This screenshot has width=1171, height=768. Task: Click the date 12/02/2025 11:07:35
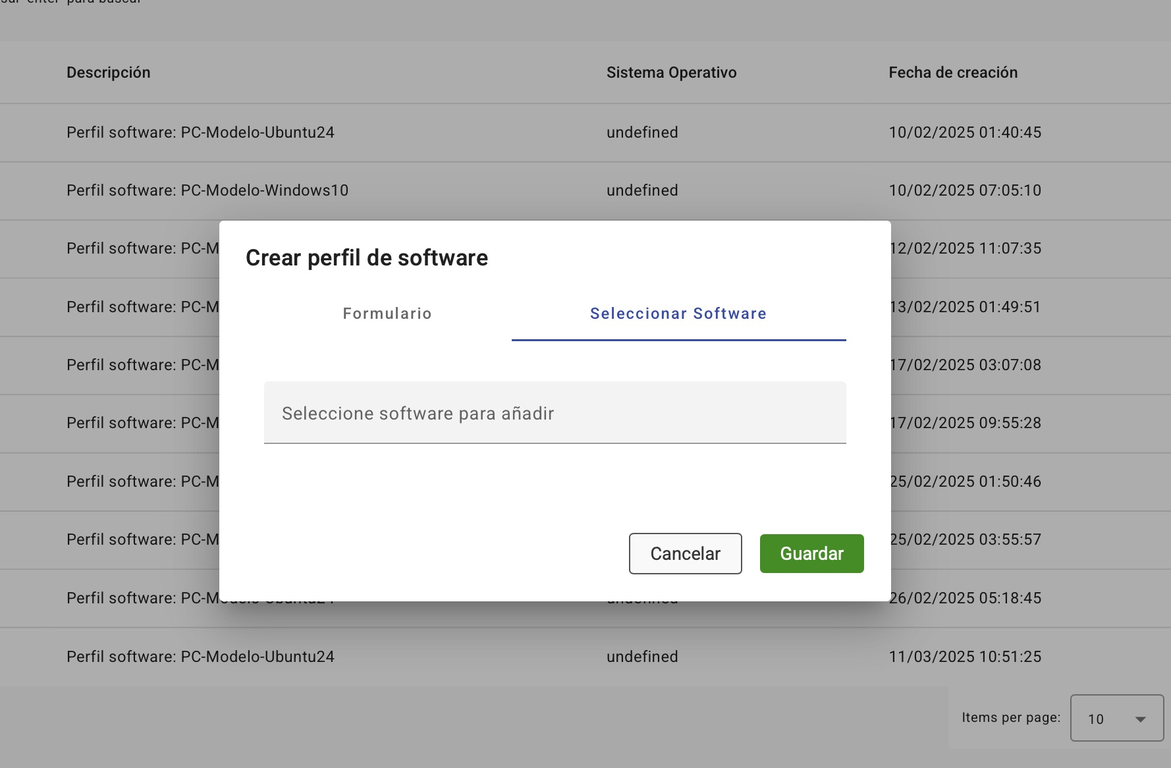click(x=967, y=248)
